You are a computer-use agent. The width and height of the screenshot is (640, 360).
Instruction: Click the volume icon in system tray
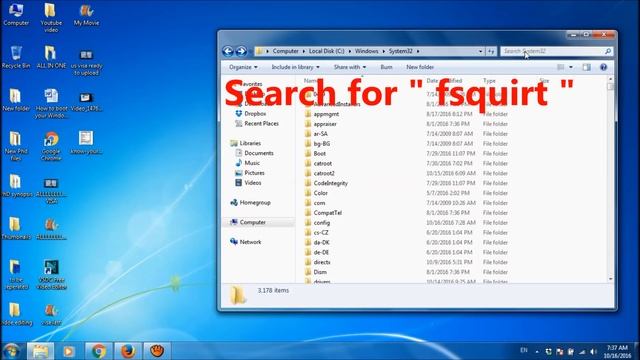pos(593,351)
